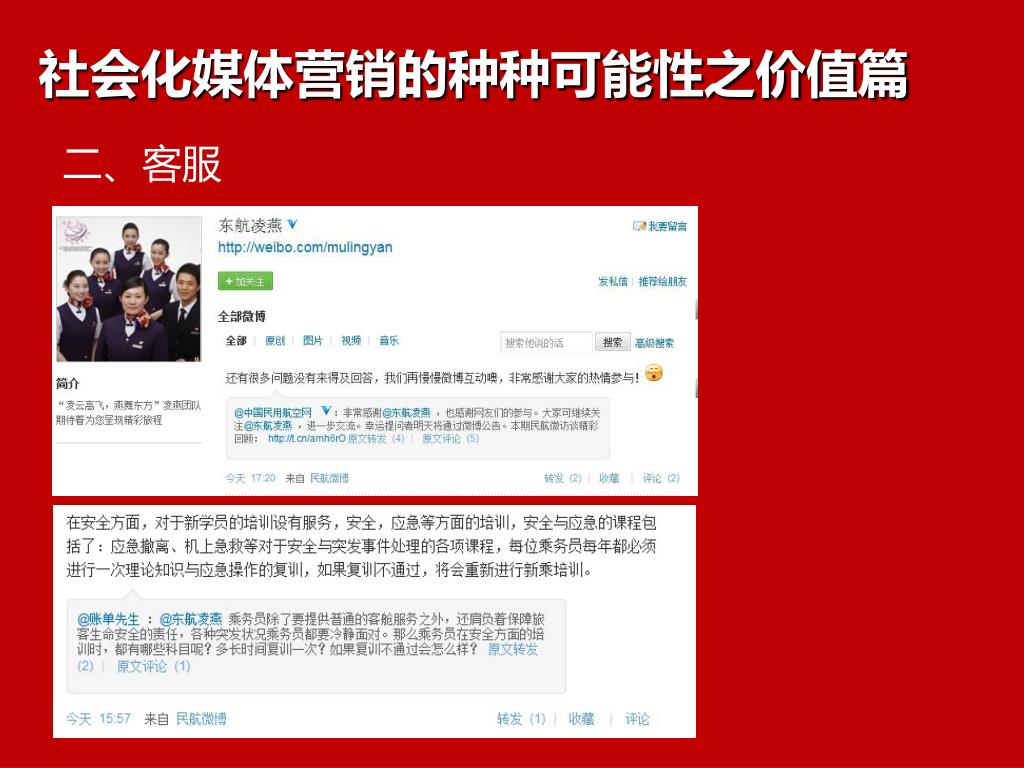Image resolution: width=1024 pixels, height=768 pixels.
Task: Open the weibo.com/mulingyan profile link
Action: [305, 248]
